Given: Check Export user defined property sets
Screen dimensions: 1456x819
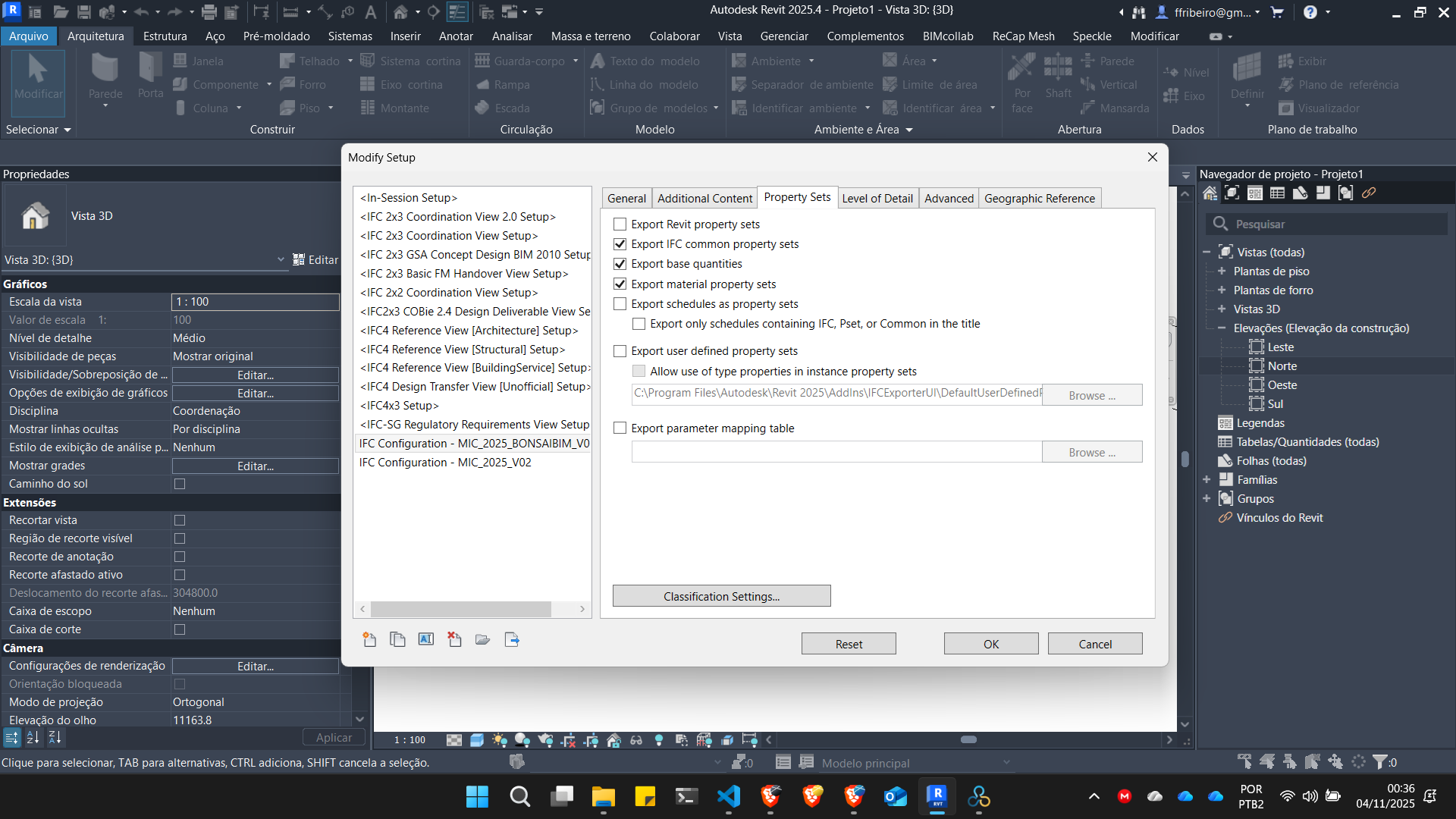Looking at the screenshot, I should tap(620, 351).
